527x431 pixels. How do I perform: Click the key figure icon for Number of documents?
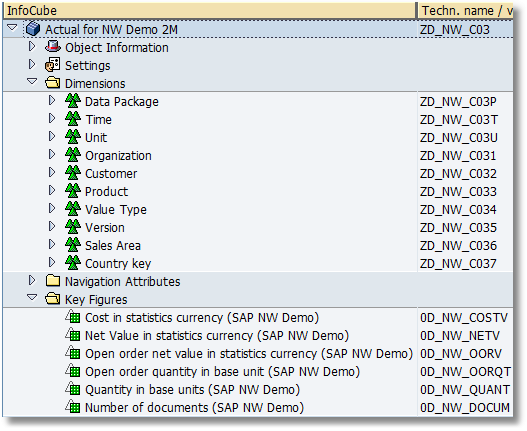click(73, 407)
